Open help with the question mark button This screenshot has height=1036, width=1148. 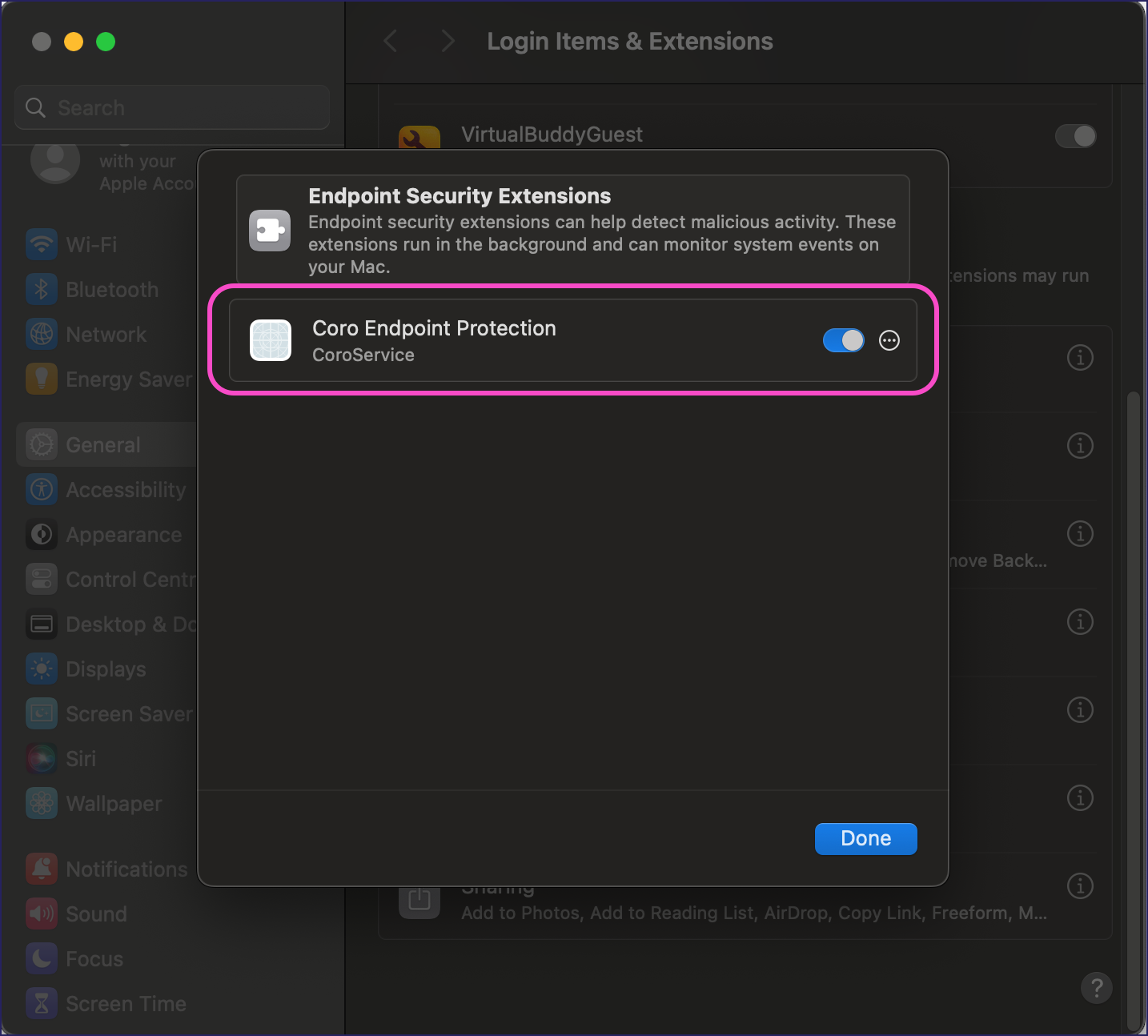pos(1097,988)
